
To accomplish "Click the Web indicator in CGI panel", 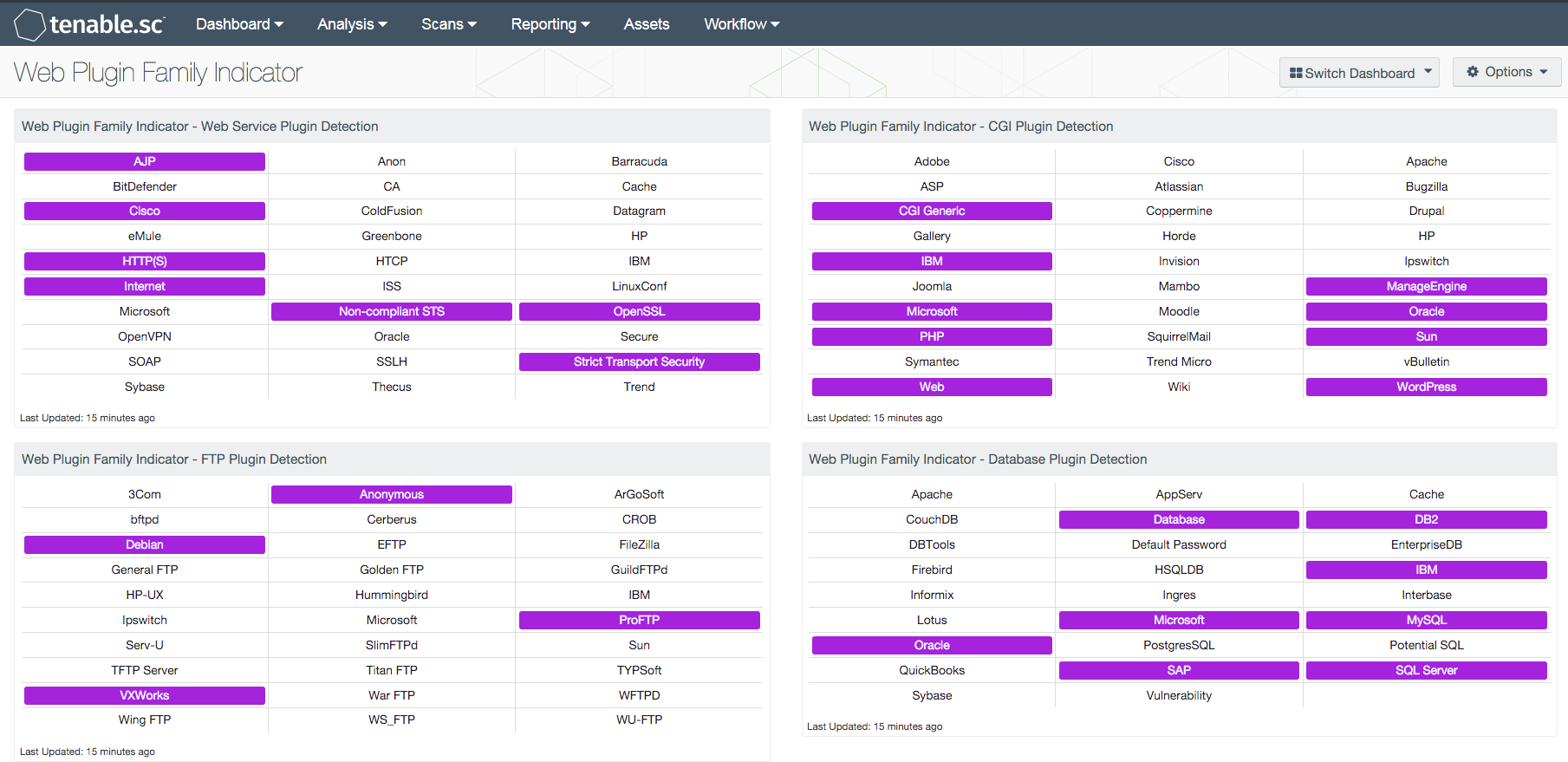I will pos(932,387).
